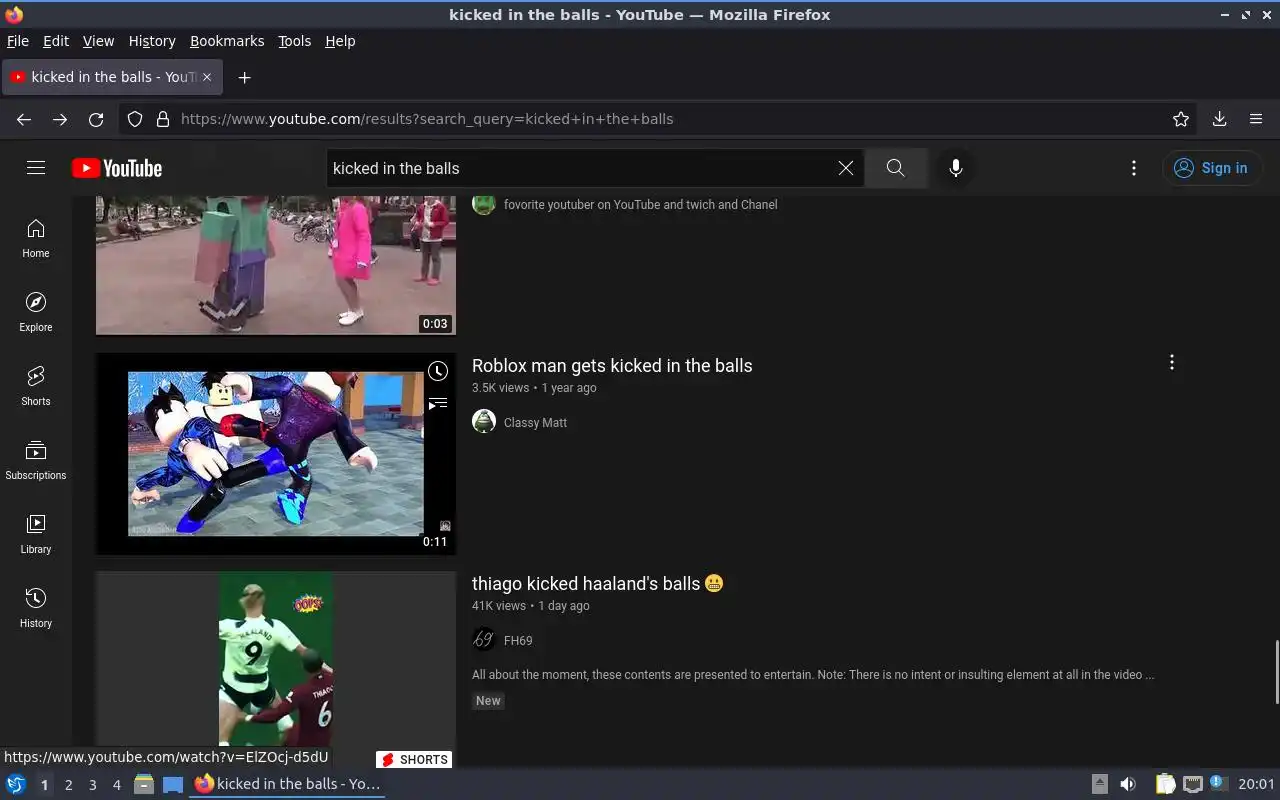Go forward with the browser forward arrow
The image size is (1280, 800).
(x=60, y=119)
